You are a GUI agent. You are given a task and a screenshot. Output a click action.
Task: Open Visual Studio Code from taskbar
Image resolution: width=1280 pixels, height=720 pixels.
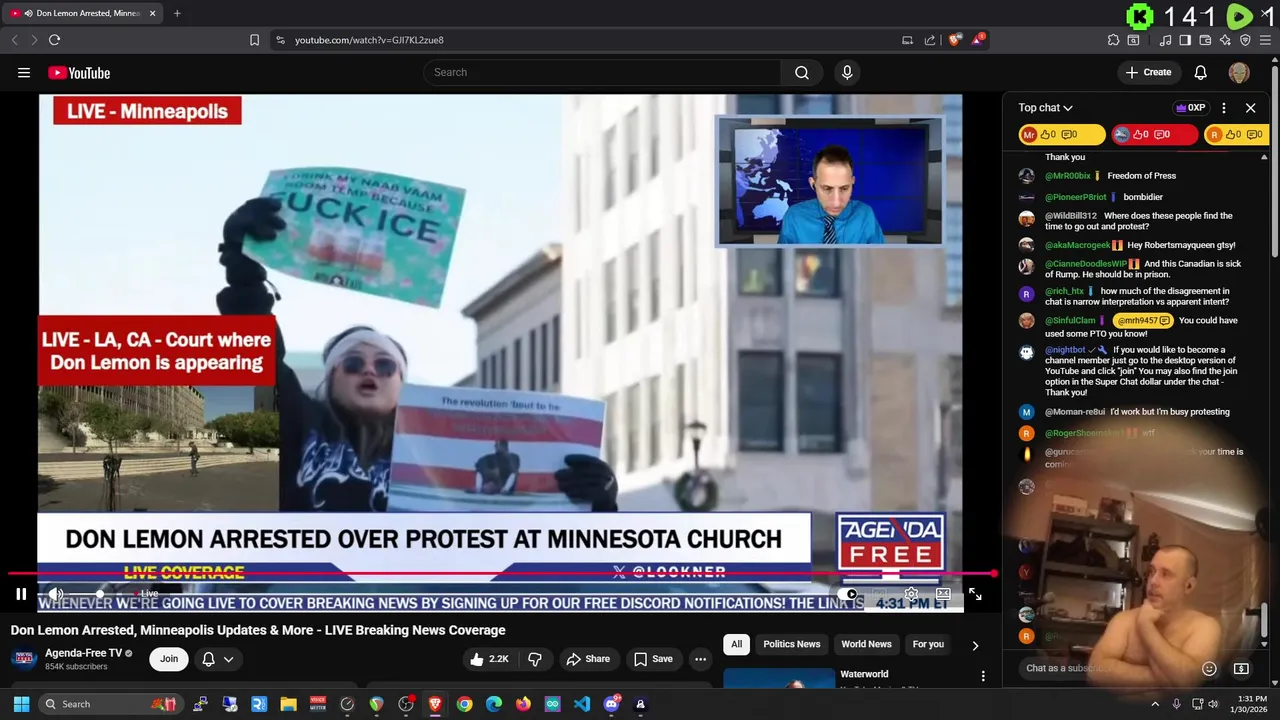(x=582, y=704)
